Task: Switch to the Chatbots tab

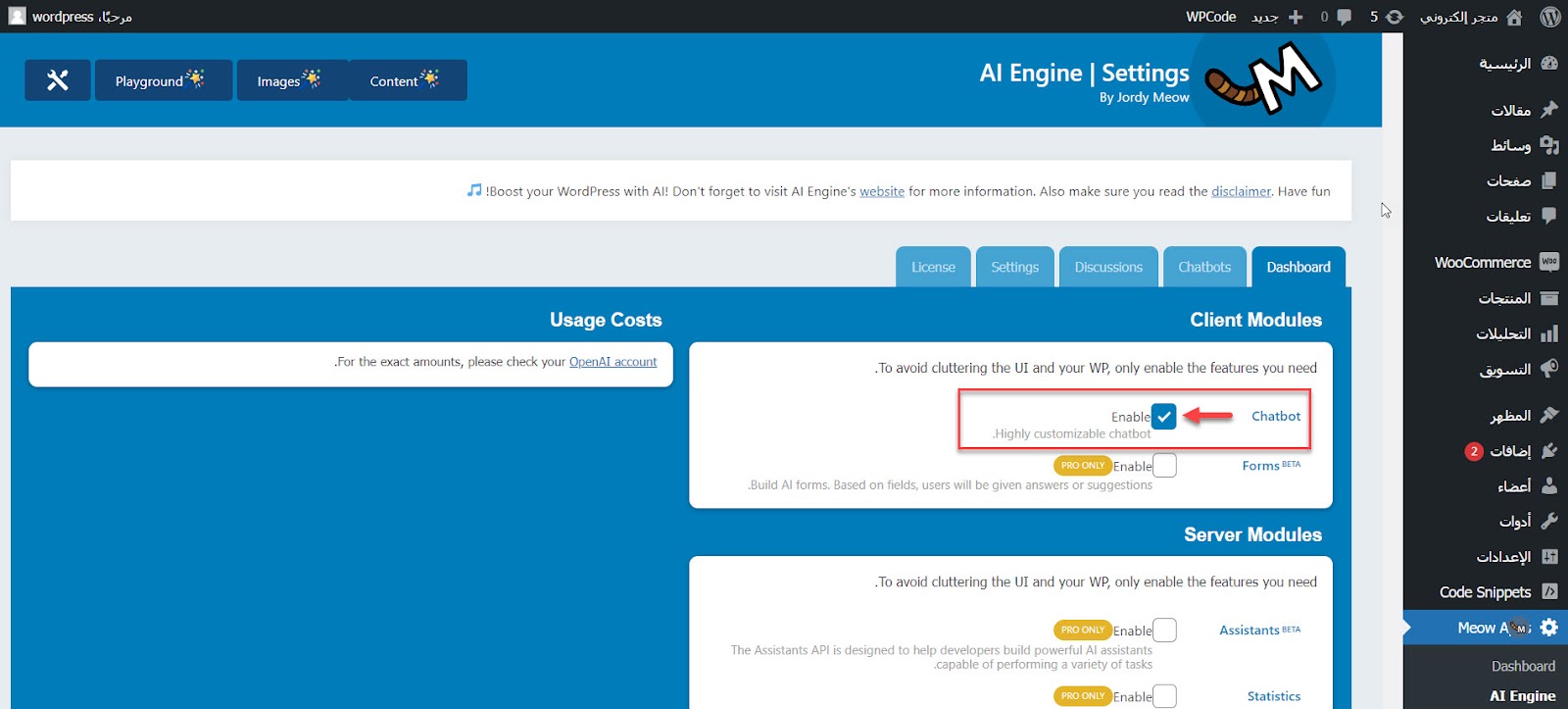Action: click(x=1203, y=267)
